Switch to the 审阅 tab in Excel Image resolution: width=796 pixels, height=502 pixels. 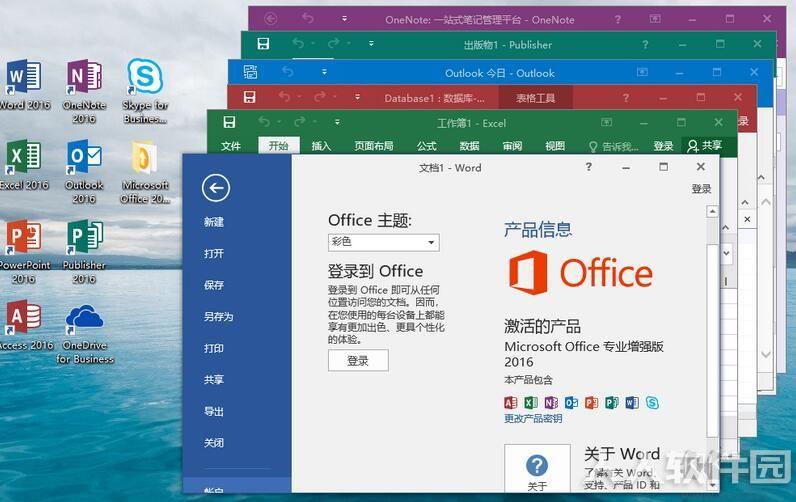(512, 146)
